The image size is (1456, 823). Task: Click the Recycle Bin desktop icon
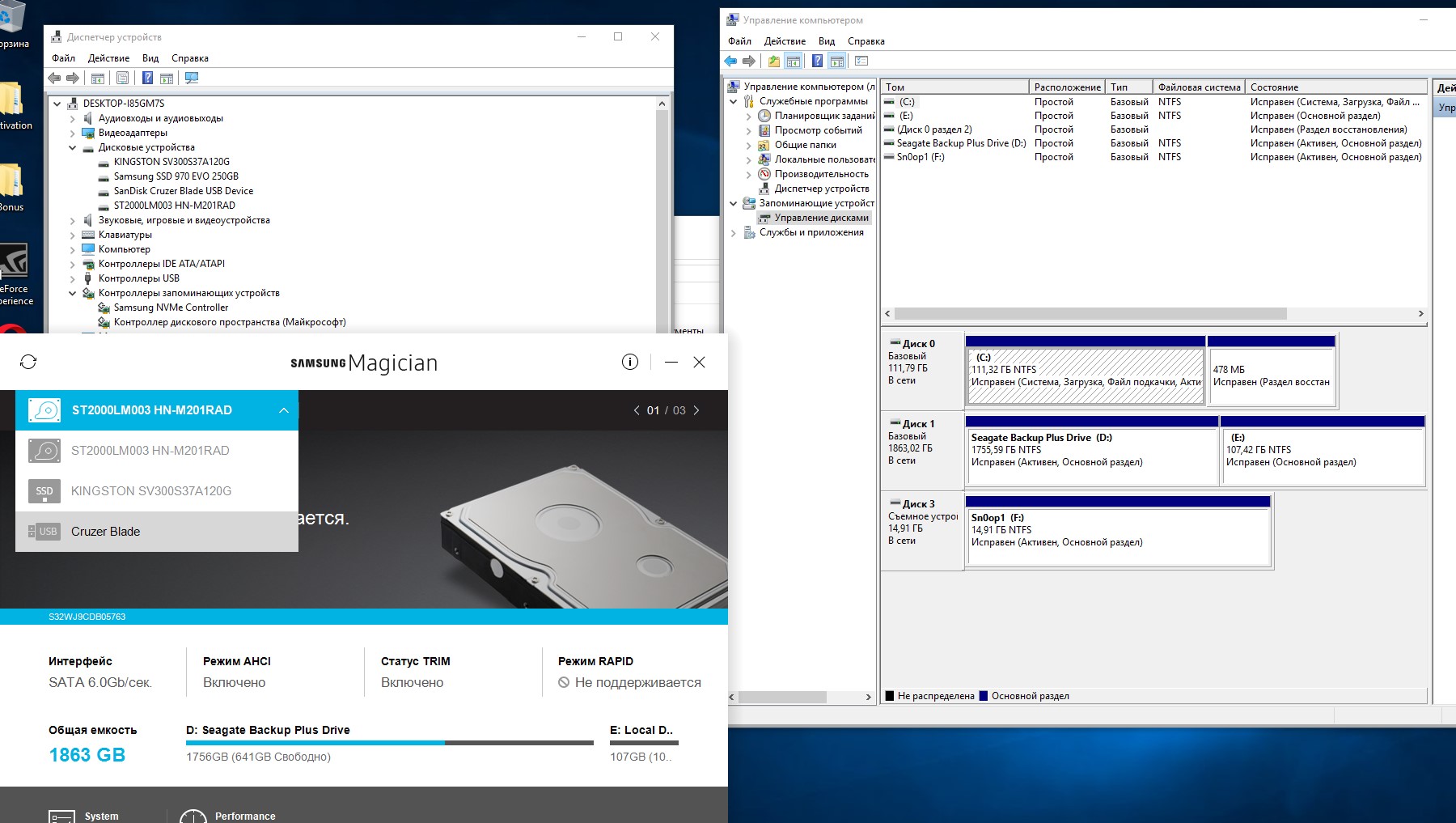pos(12,16)
